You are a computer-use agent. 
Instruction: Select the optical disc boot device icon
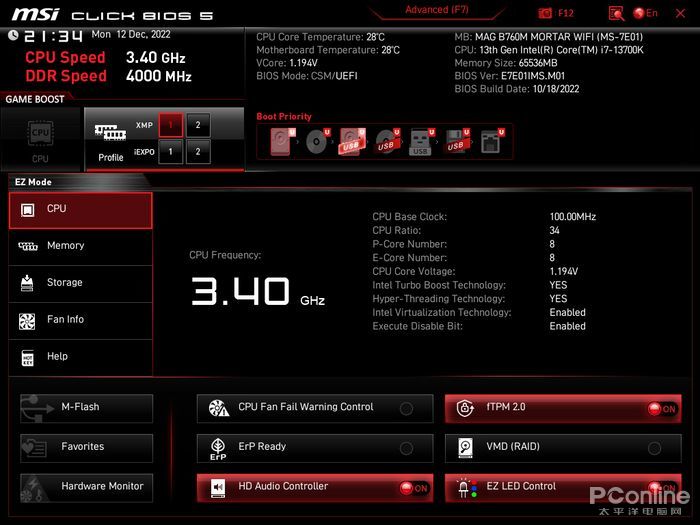tap(317, 142)
